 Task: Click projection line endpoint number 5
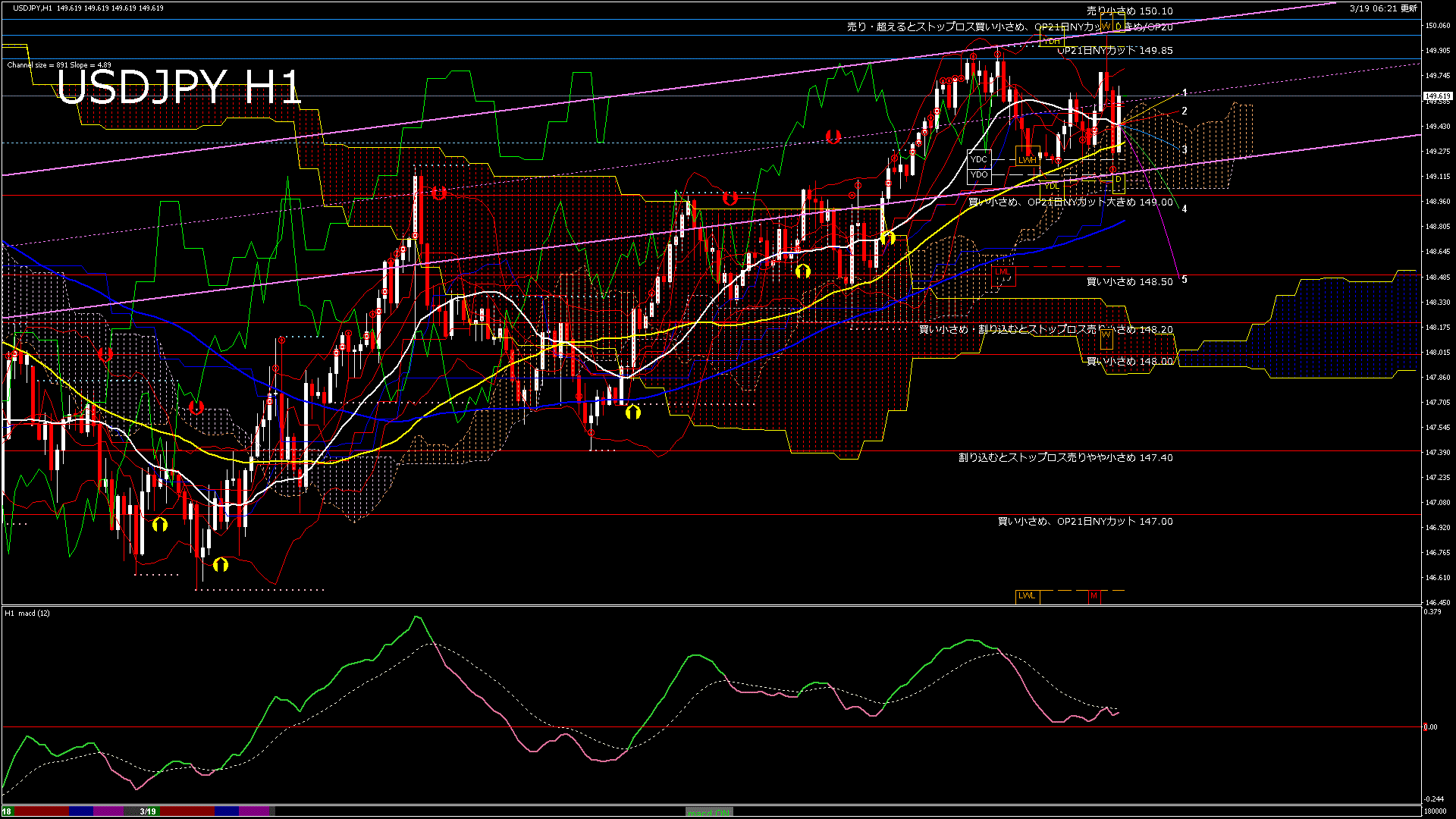coord(1184,280)
